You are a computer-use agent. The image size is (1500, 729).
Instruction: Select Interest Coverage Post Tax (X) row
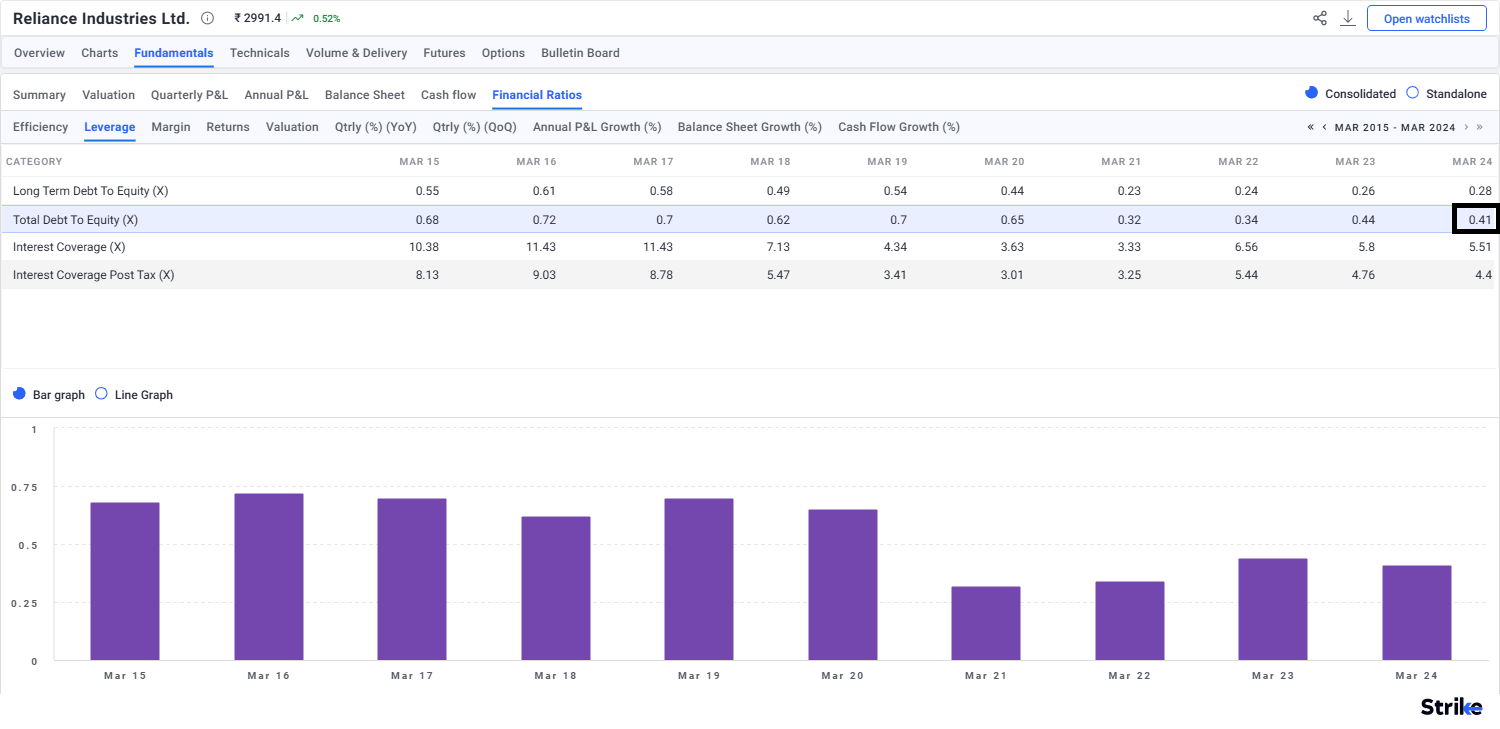750,274
